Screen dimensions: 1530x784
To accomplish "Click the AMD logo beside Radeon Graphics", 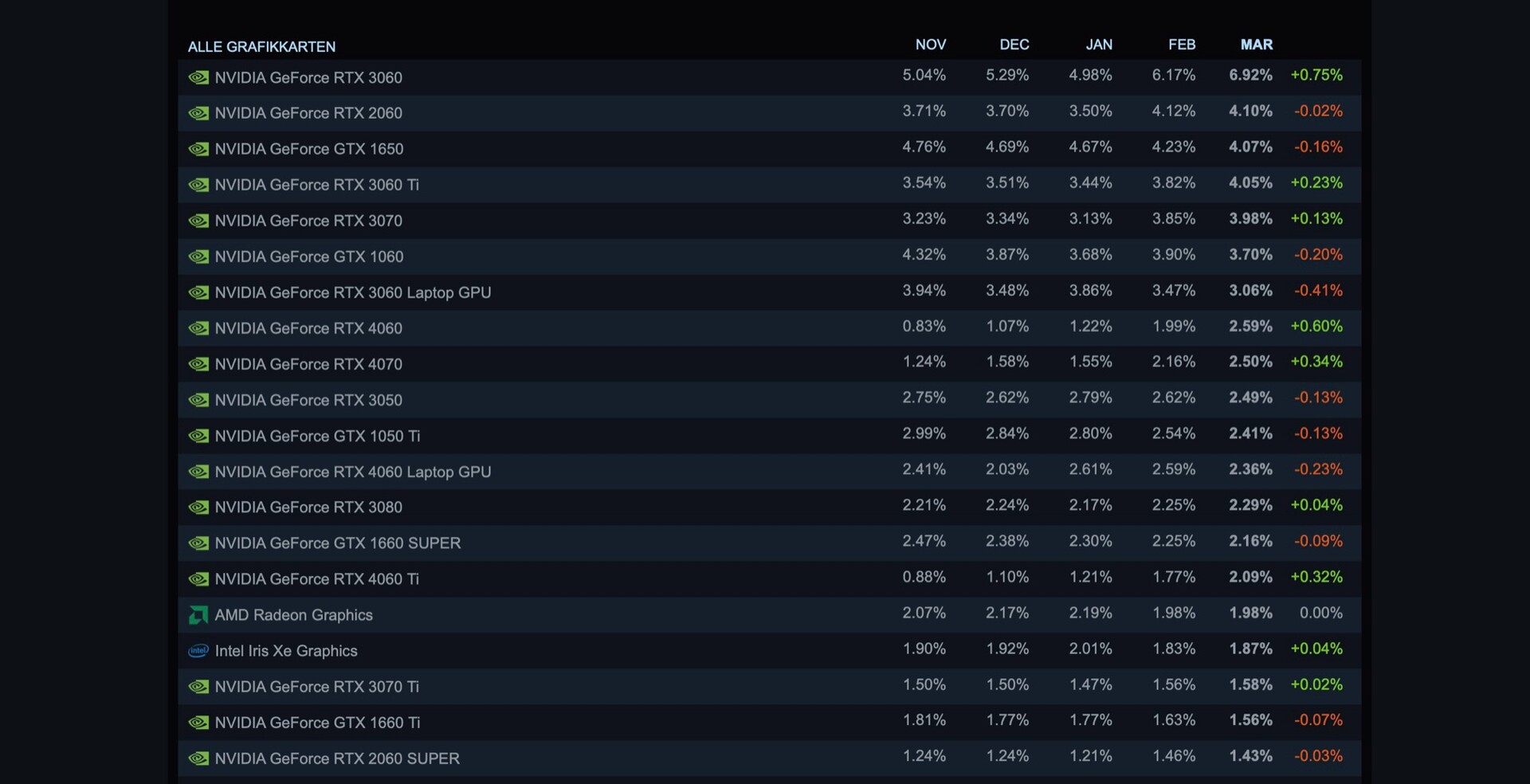I will (198, 615).
